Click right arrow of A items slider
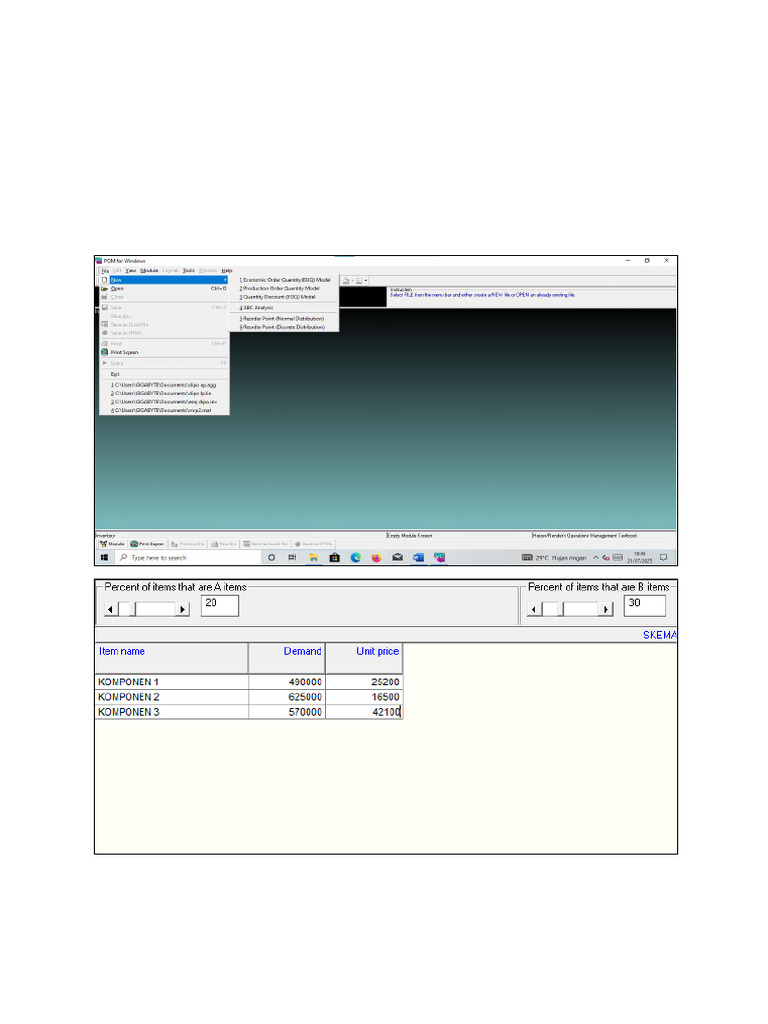Viewport: 768px width, 1024px height. click(182, 609)
